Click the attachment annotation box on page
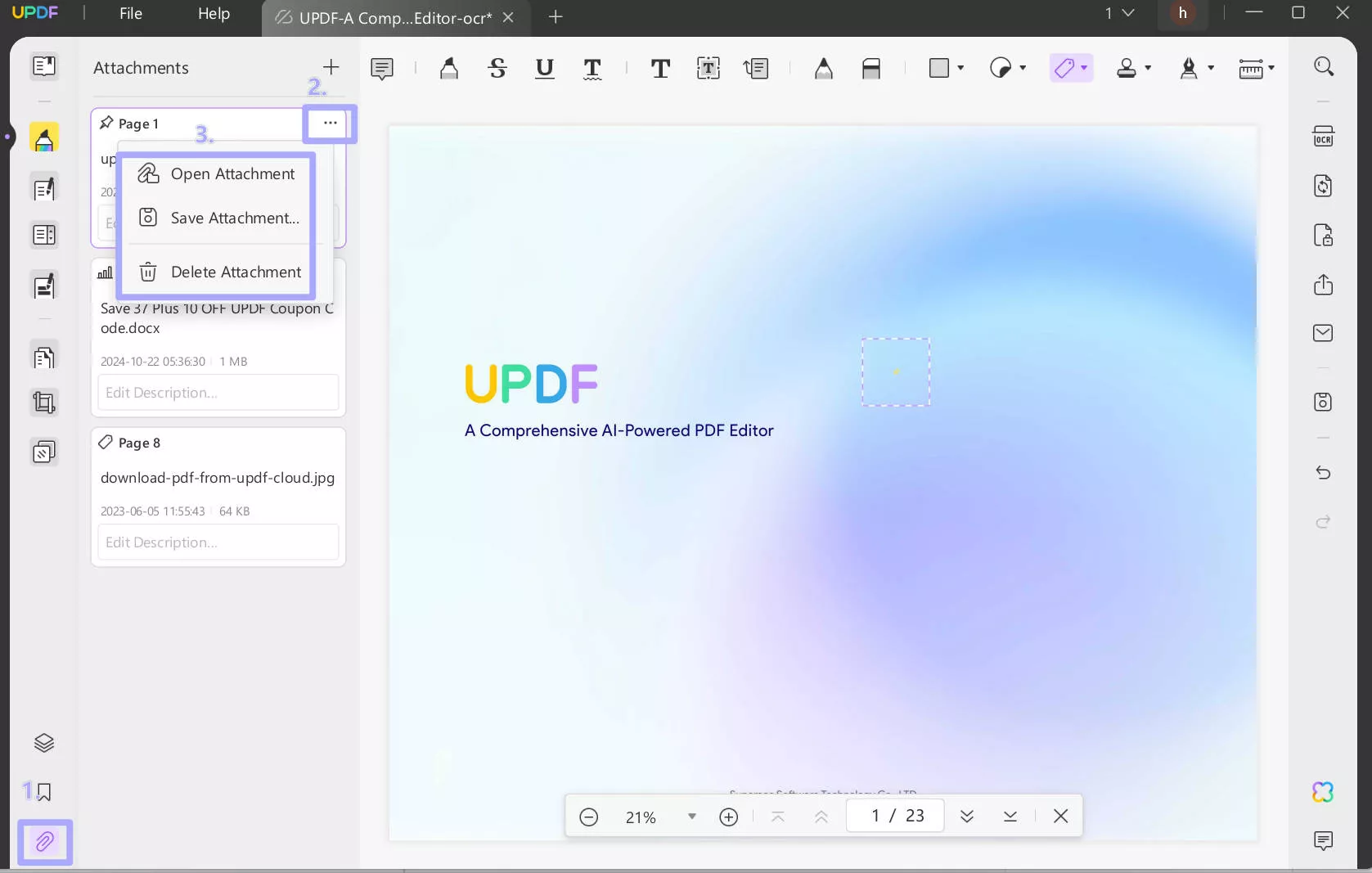 click(x=896, y=371)
